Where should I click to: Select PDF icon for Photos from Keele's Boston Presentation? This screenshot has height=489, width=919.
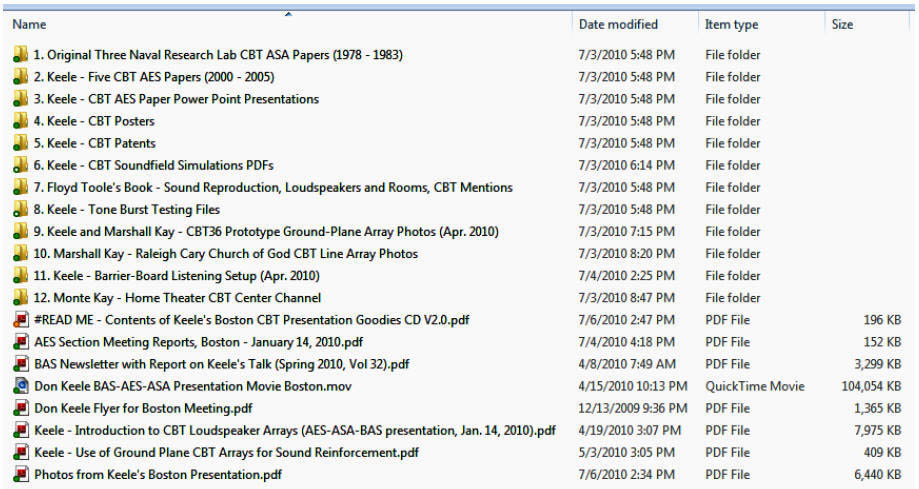(21, 474)
